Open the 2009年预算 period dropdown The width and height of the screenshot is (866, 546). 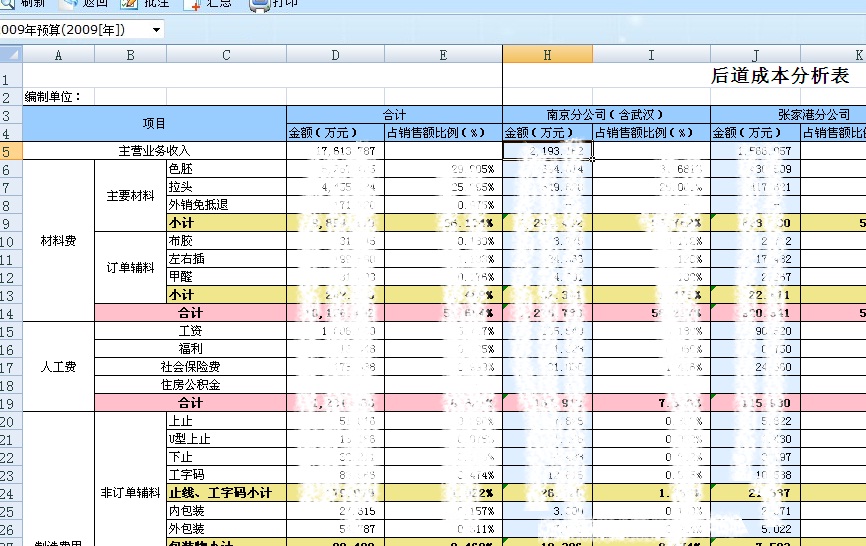[156, 30]
